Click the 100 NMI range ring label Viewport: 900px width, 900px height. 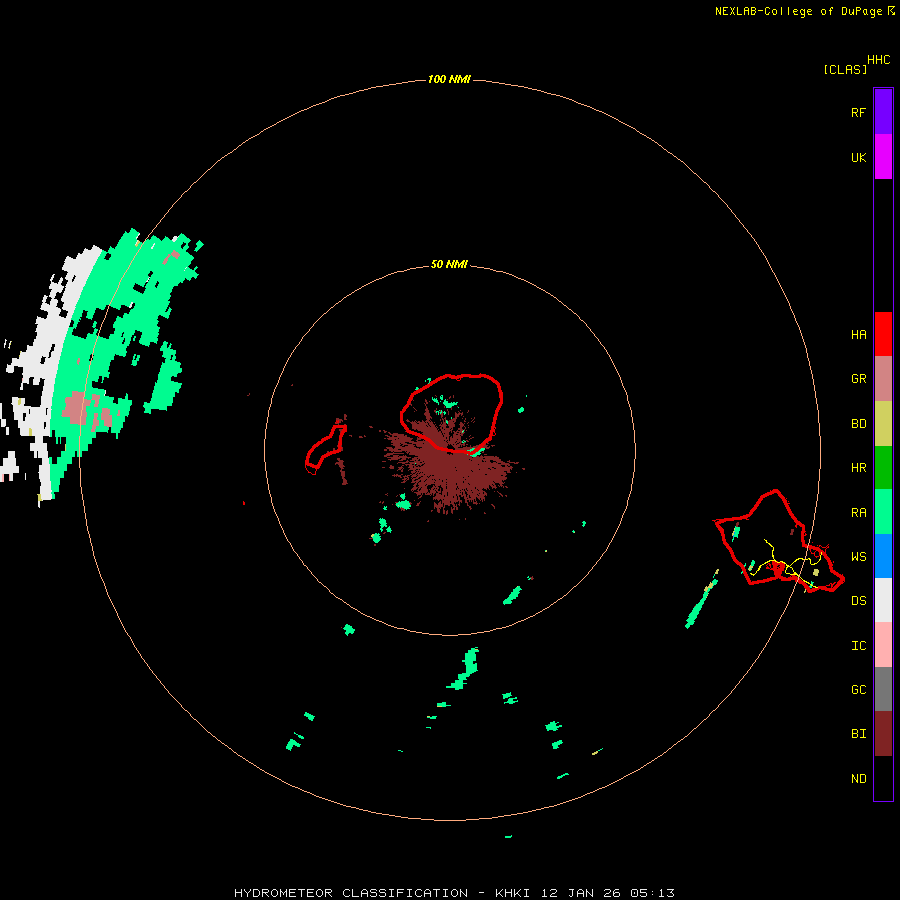[x=449, y=79]
